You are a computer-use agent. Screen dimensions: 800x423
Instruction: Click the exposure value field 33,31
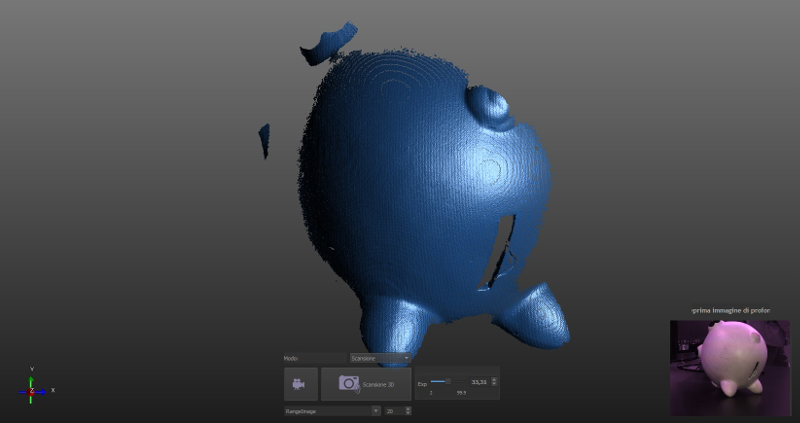coord(479,382)
